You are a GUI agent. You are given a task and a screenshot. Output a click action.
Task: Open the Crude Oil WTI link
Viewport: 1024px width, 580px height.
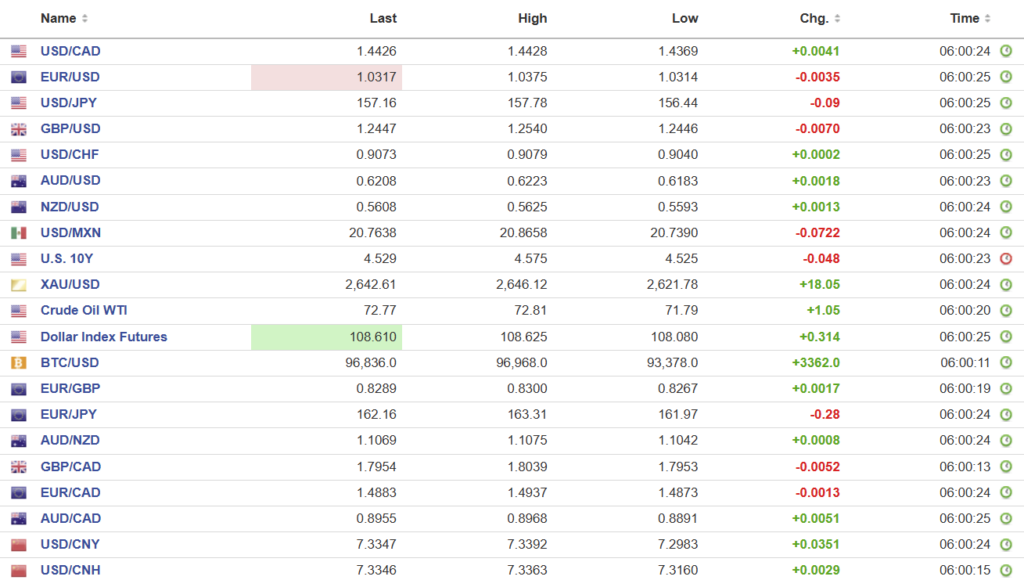84,311
